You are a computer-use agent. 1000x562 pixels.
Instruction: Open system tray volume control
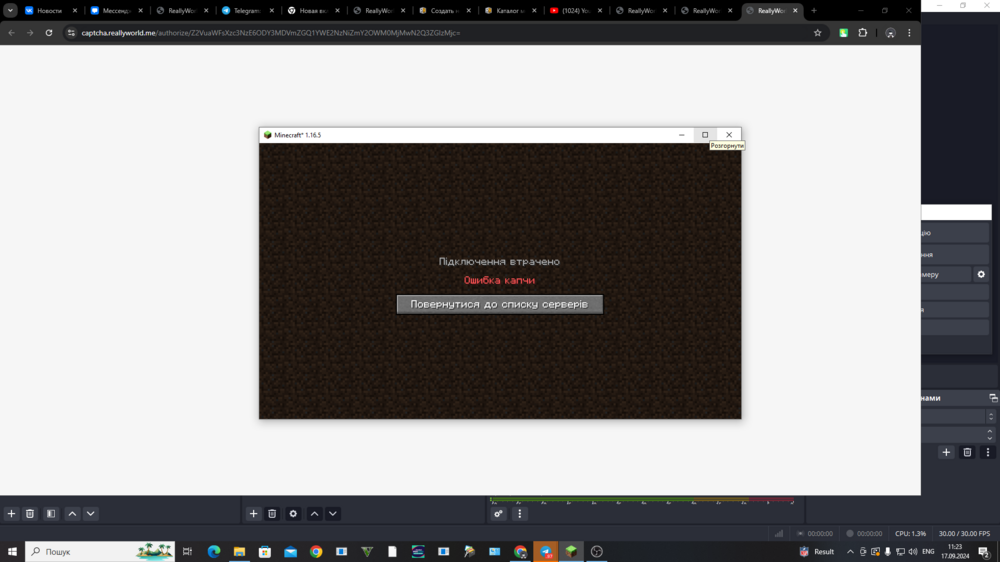coord(913,551)
